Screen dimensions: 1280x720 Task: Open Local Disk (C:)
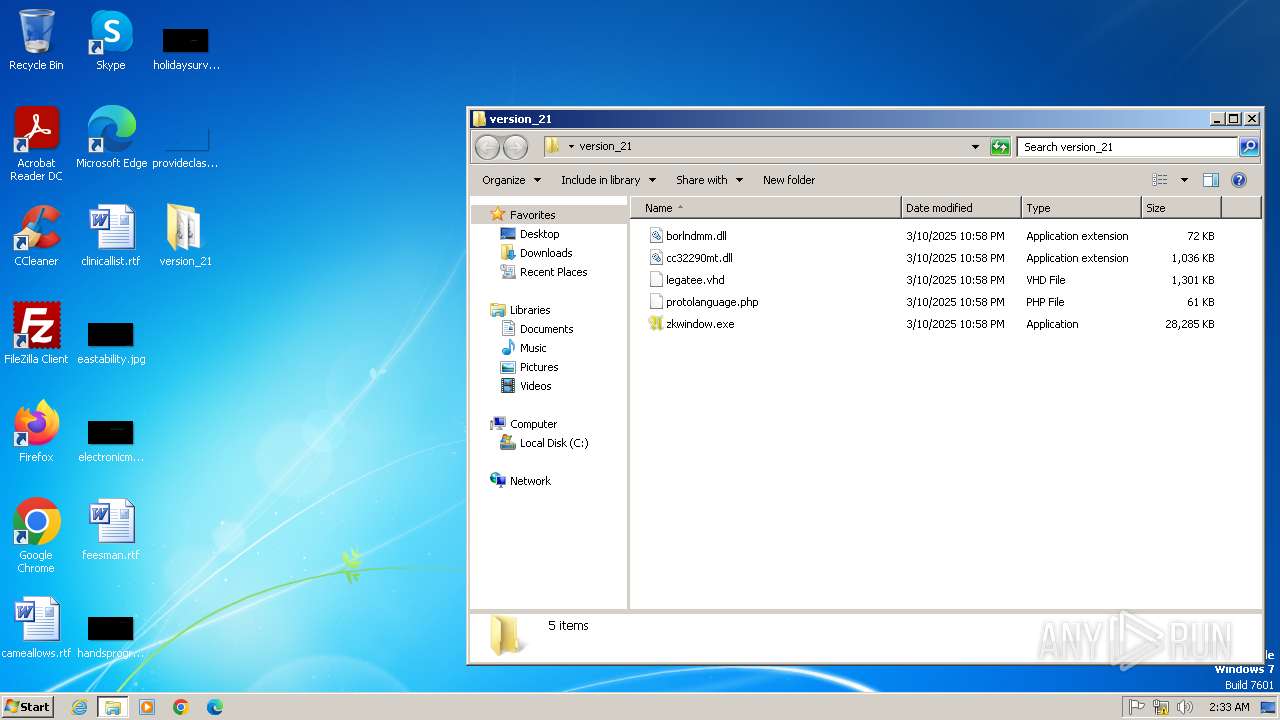click(x=554, y=443)
